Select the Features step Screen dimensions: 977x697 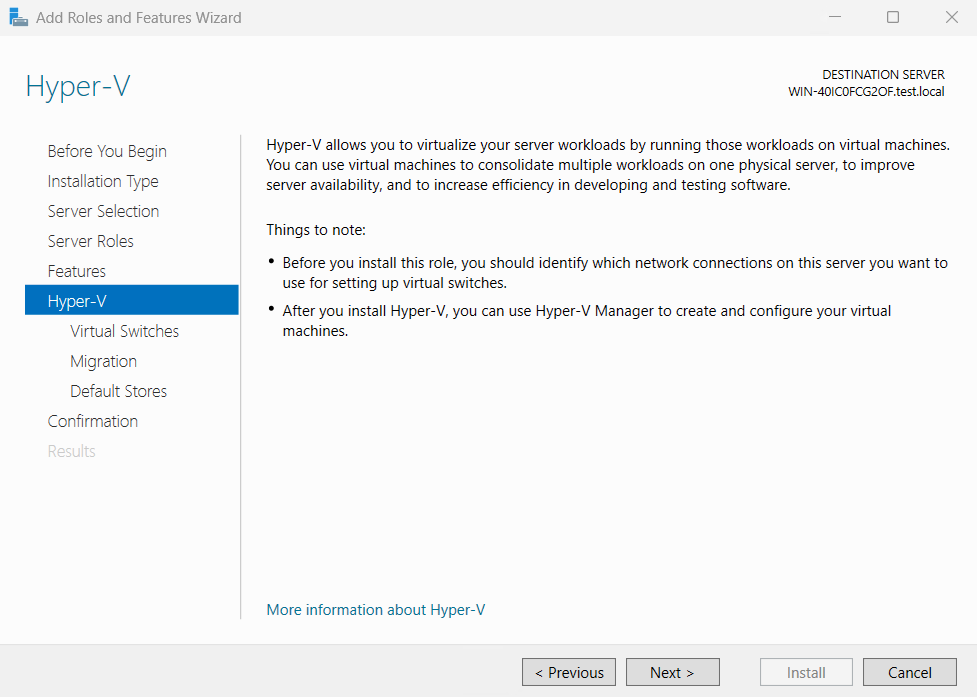76,271
